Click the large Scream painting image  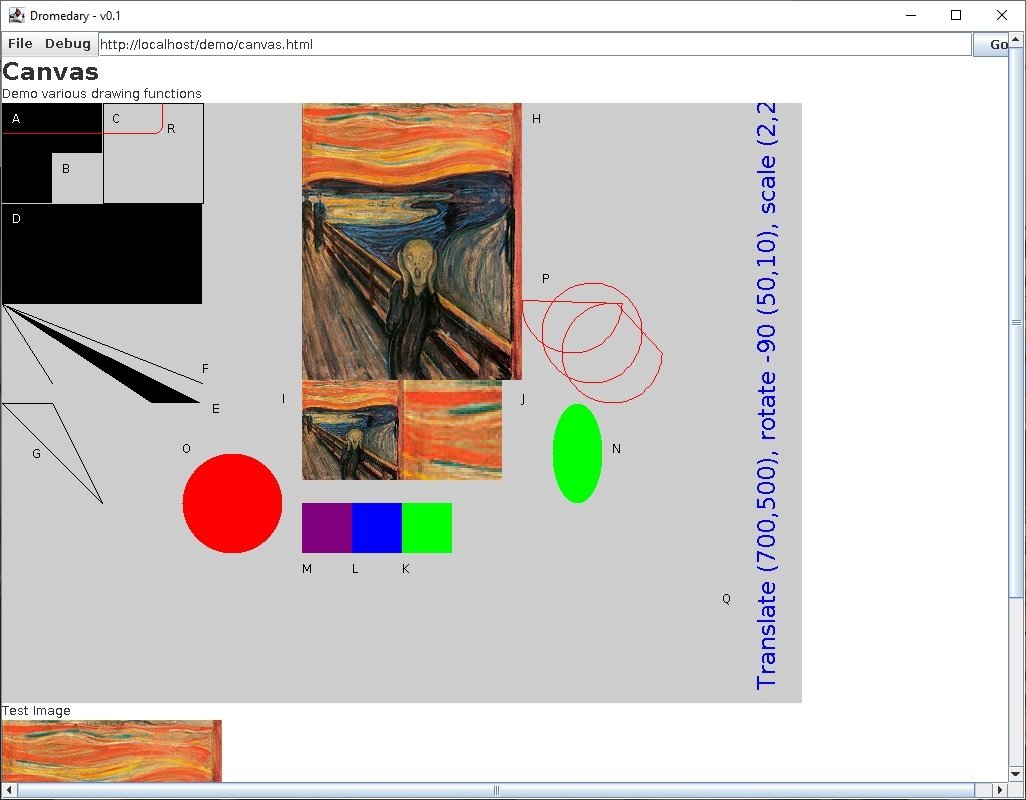(412, 241)
